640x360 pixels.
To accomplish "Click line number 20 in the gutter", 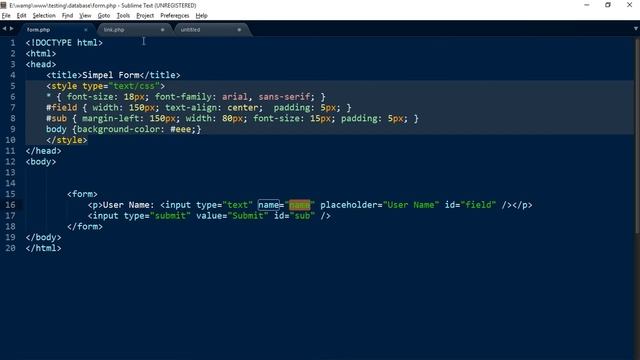I will (10, 248).
